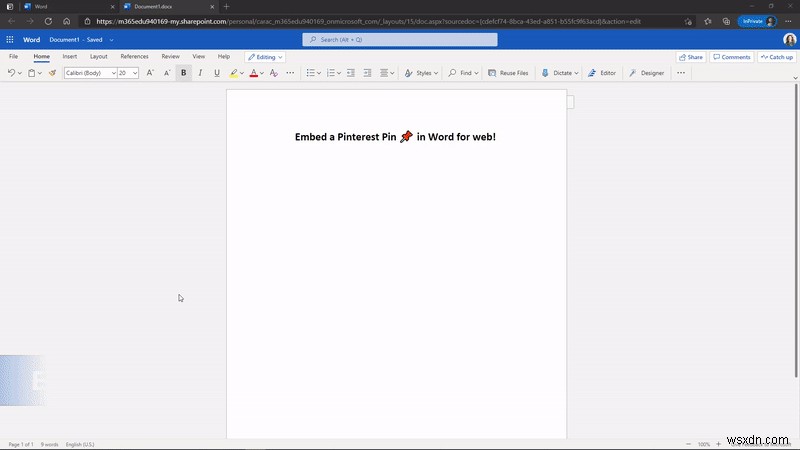Screen dimensions: 800x450
Task: Click the Find button
Action: pyautogui.click(x=460, y=73)
